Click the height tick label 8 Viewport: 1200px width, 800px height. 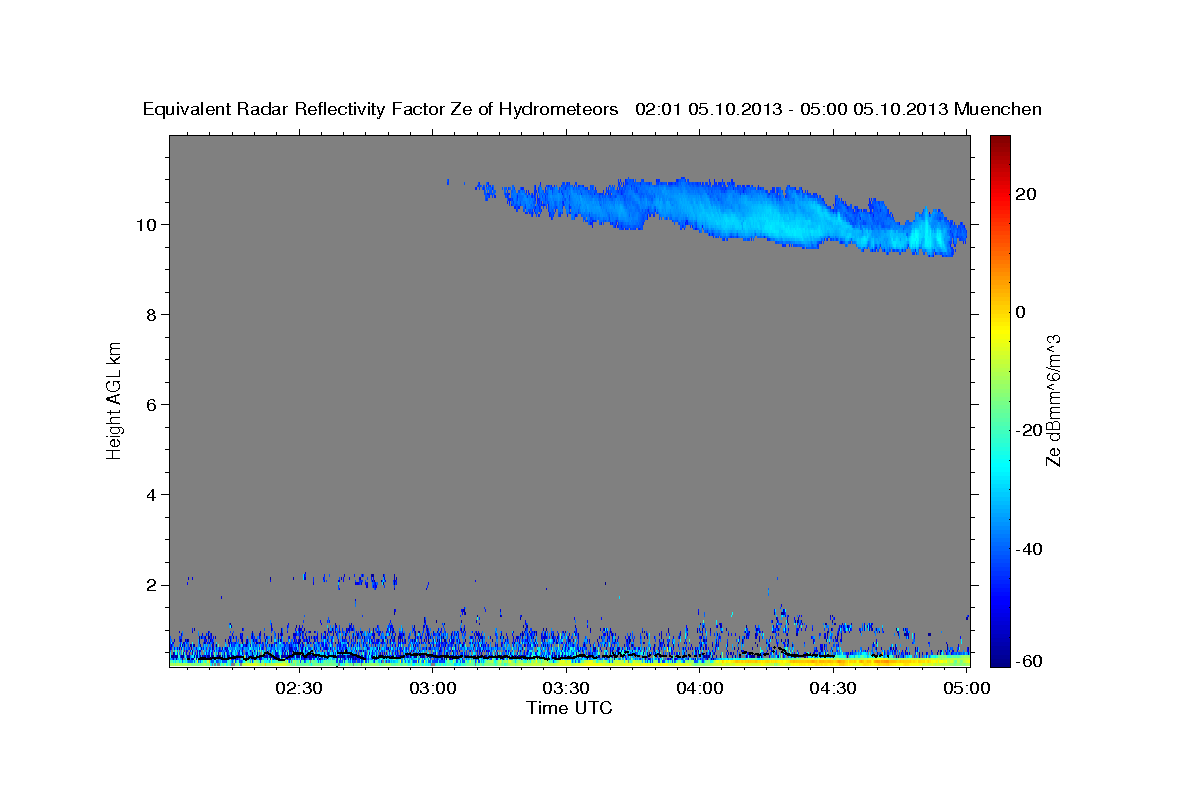tap(152, 314)
